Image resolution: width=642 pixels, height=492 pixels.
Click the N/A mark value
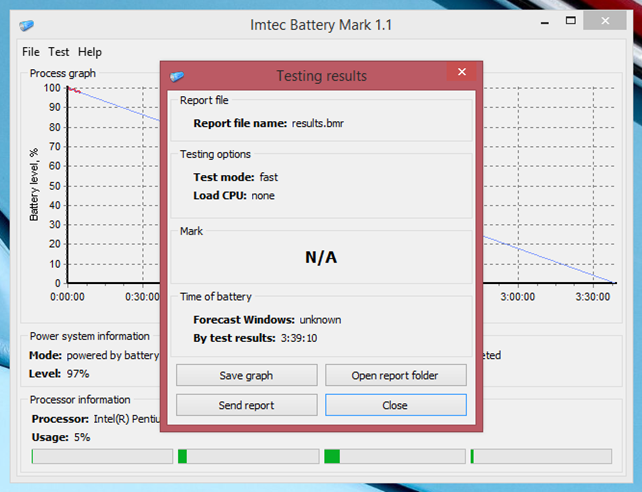[321, 257]
